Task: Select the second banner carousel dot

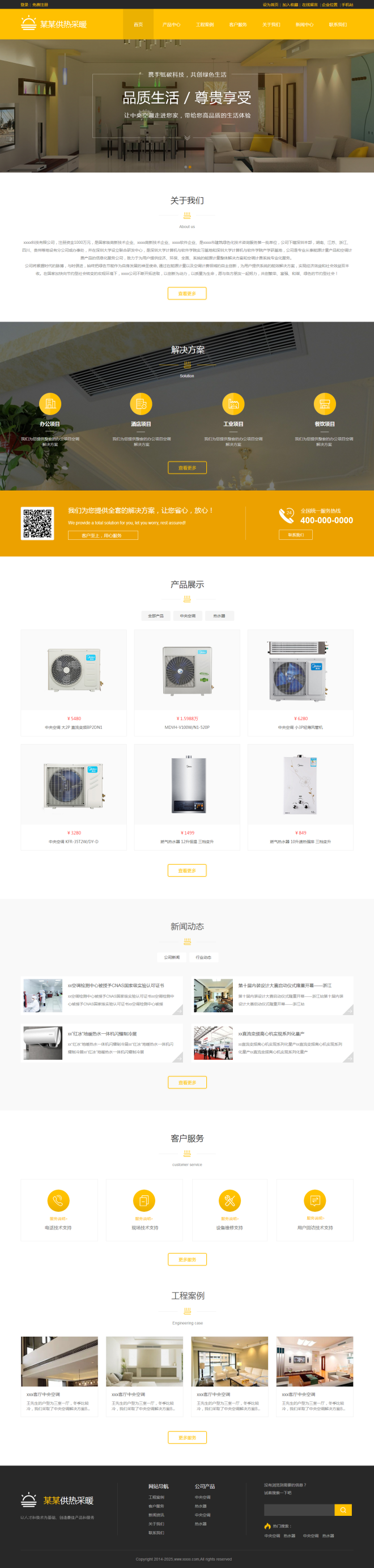Action: tap(190, 167)
